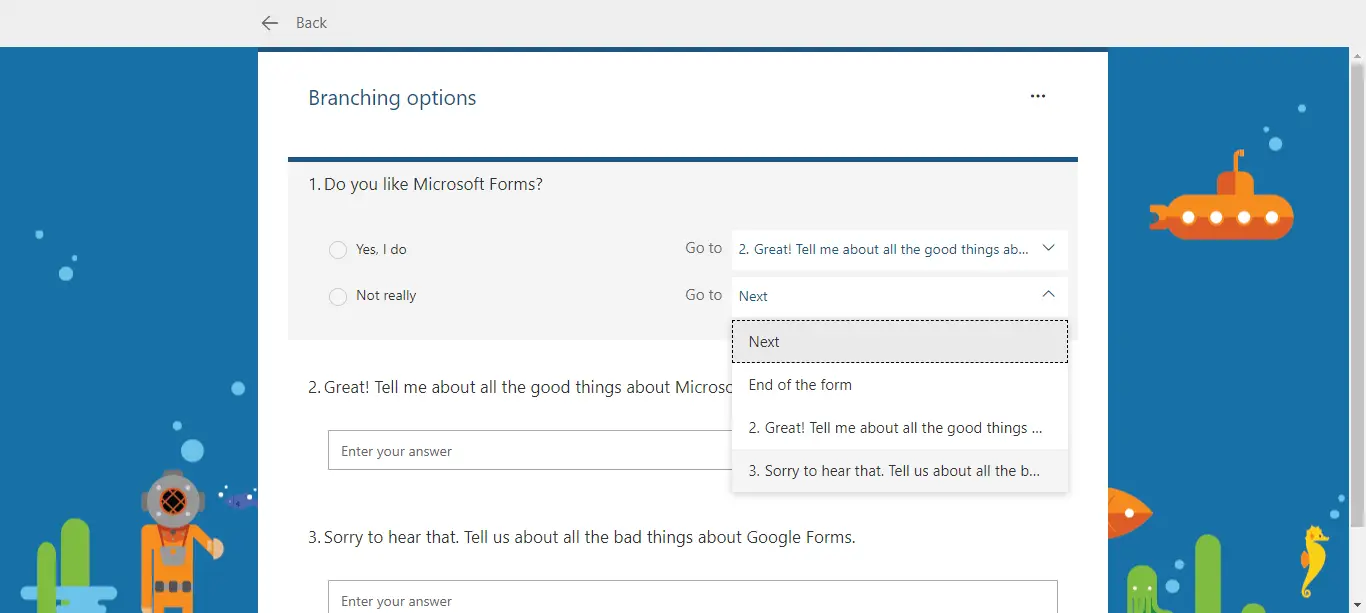Click question 3 title about Google Forms
Image resolution: width=1366 pixels, height=613 pixels.
point(582,537)
